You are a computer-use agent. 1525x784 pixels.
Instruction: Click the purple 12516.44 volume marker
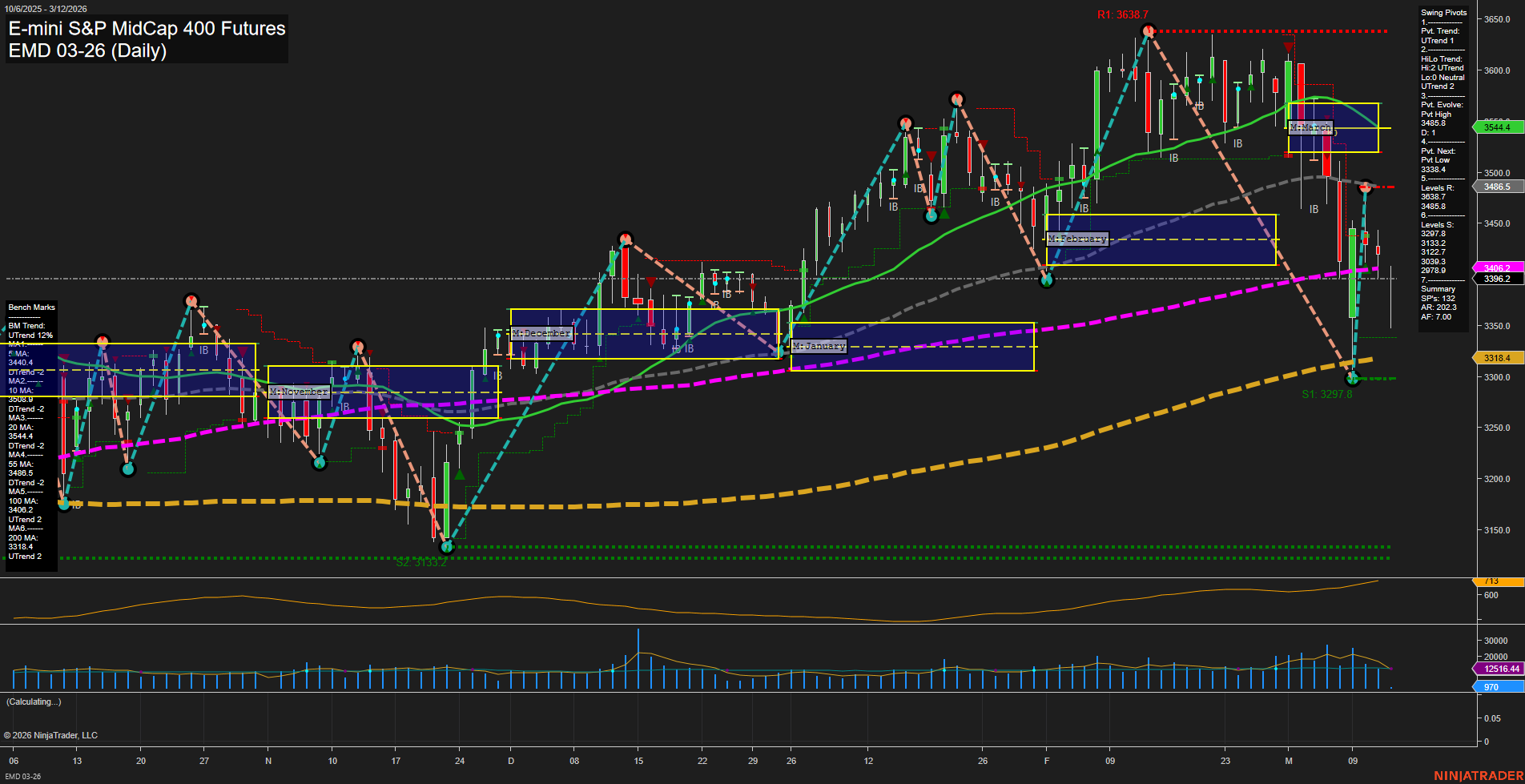1498,669
